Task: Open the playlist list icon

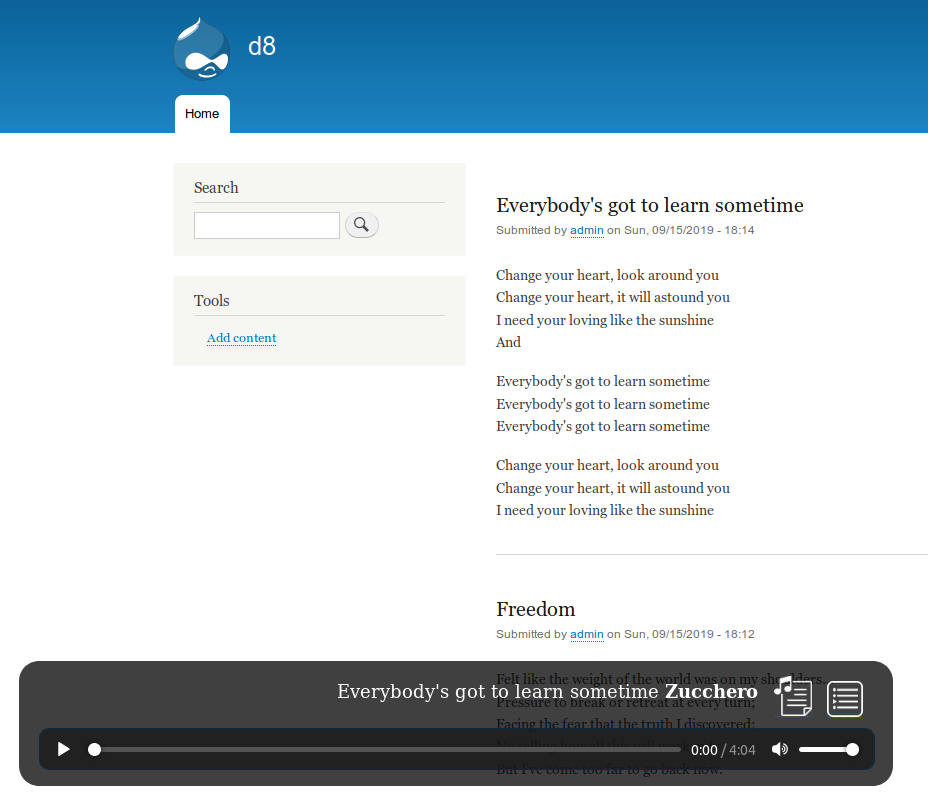Action: point(845,699)
